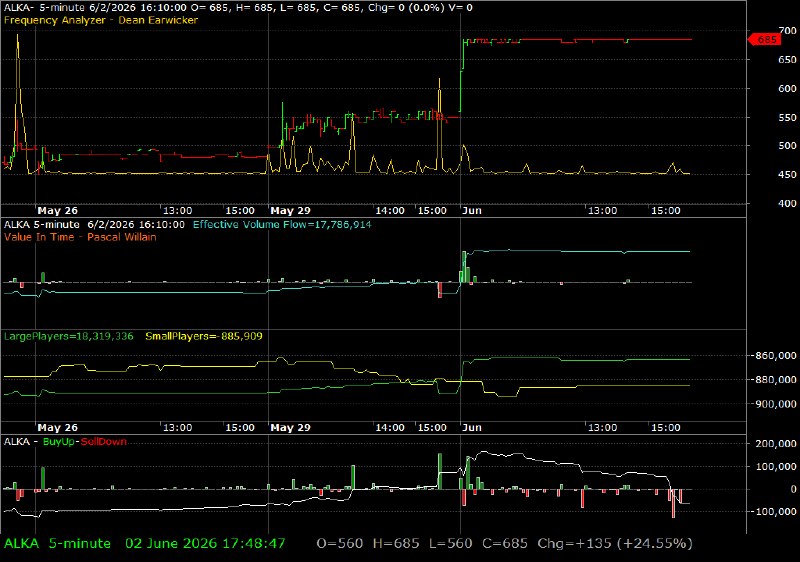
Task: Click the 700 price axis value
Action: tap(787, 31)
